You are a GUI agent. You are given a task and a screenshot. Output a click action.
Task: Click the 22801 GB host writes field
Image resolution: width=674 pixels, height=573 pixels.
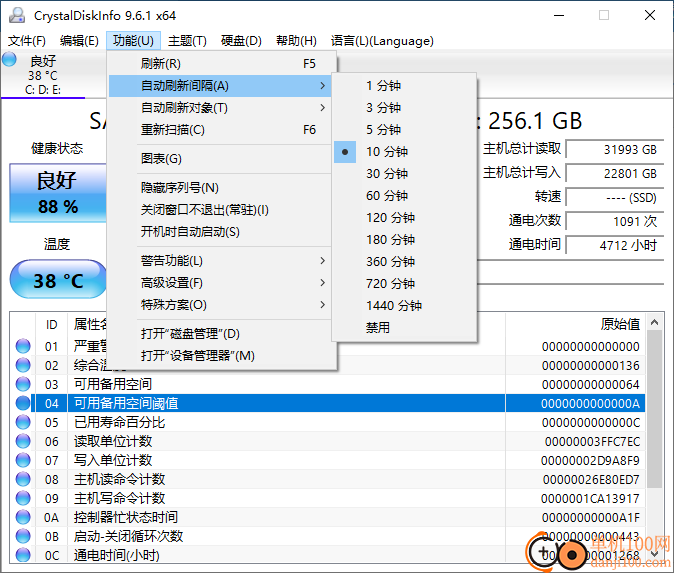click(x=615, y=174)
